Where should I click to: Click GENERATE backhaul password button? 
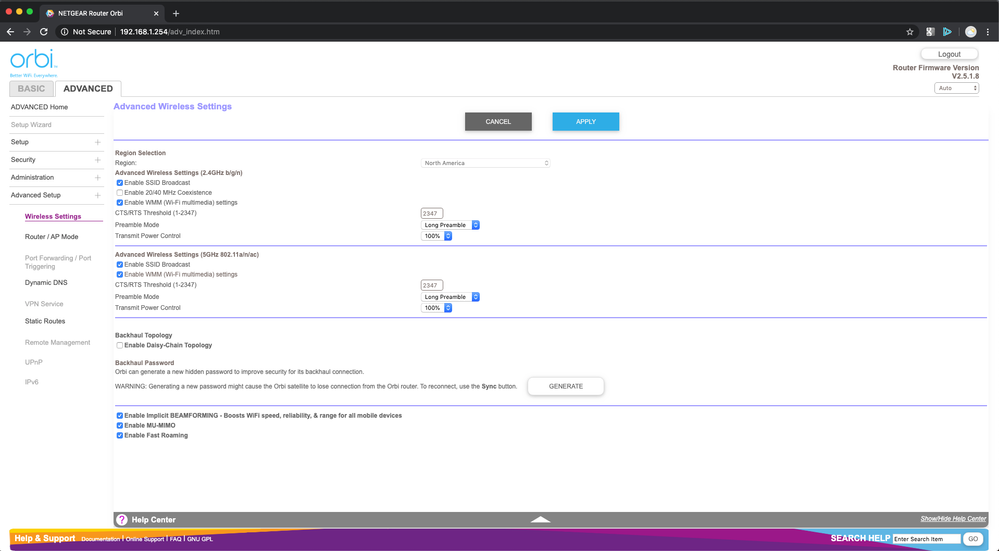565,386
